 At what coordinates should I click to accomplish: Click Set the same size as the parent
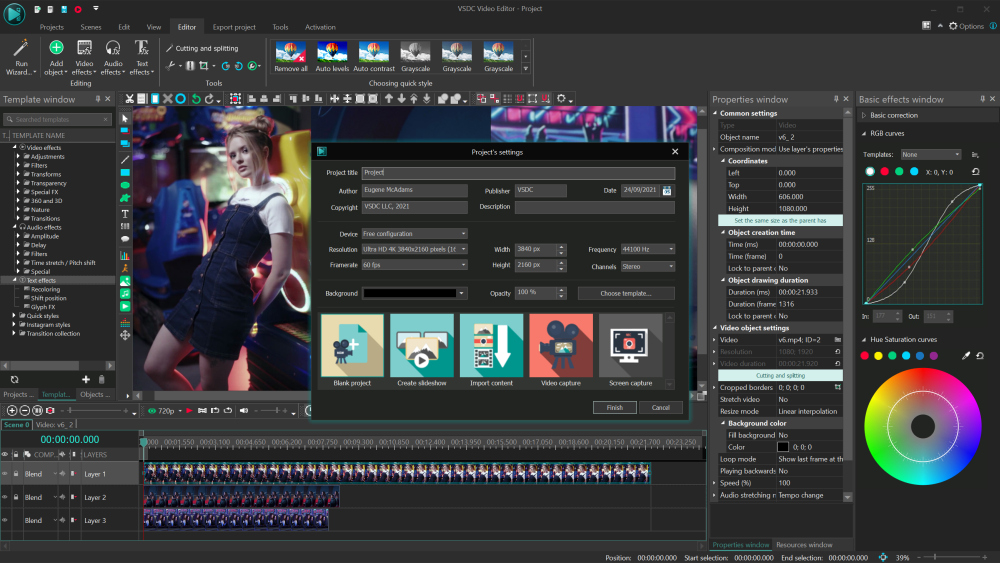tap(780, 221)
